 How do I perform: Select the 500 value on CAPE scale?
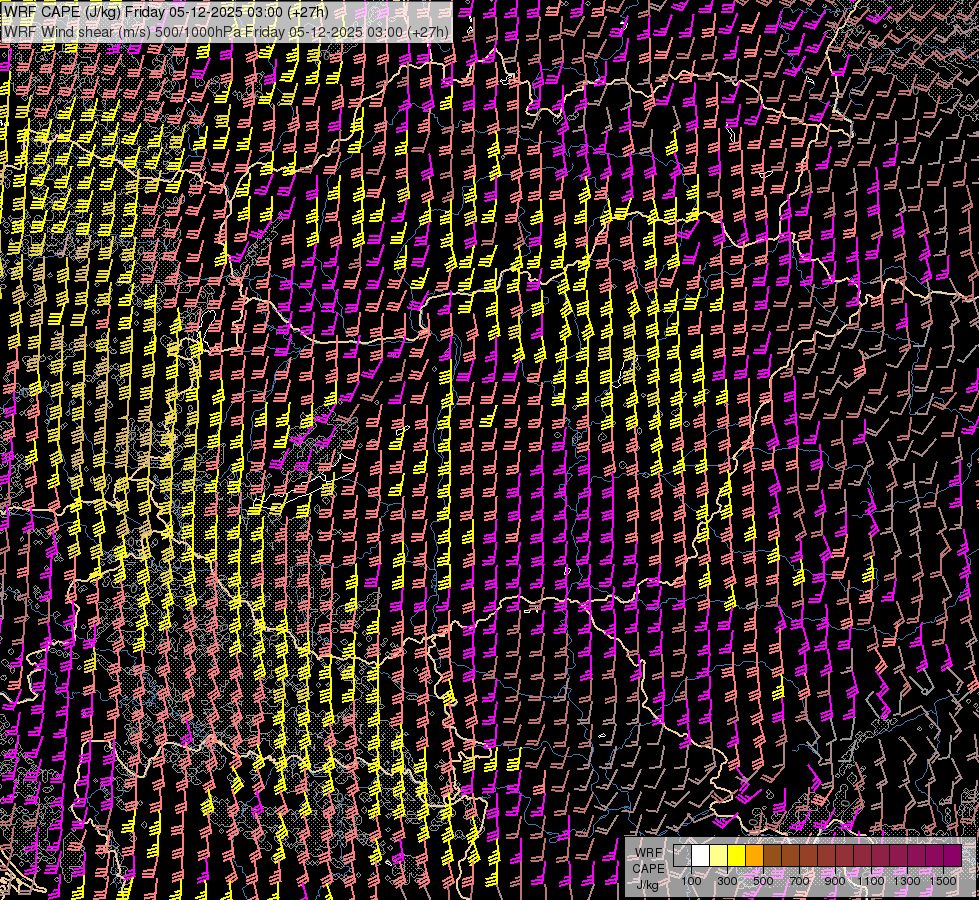[x=763, y=881]
